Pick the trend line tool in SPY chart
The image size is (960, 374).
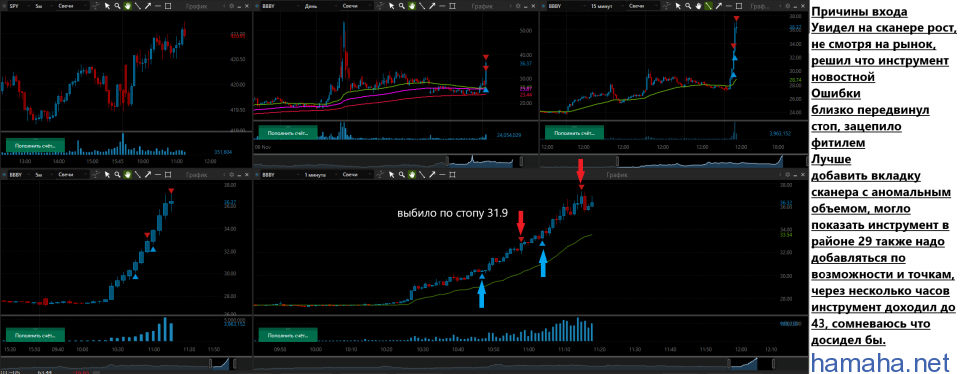[x=138, y=6]
